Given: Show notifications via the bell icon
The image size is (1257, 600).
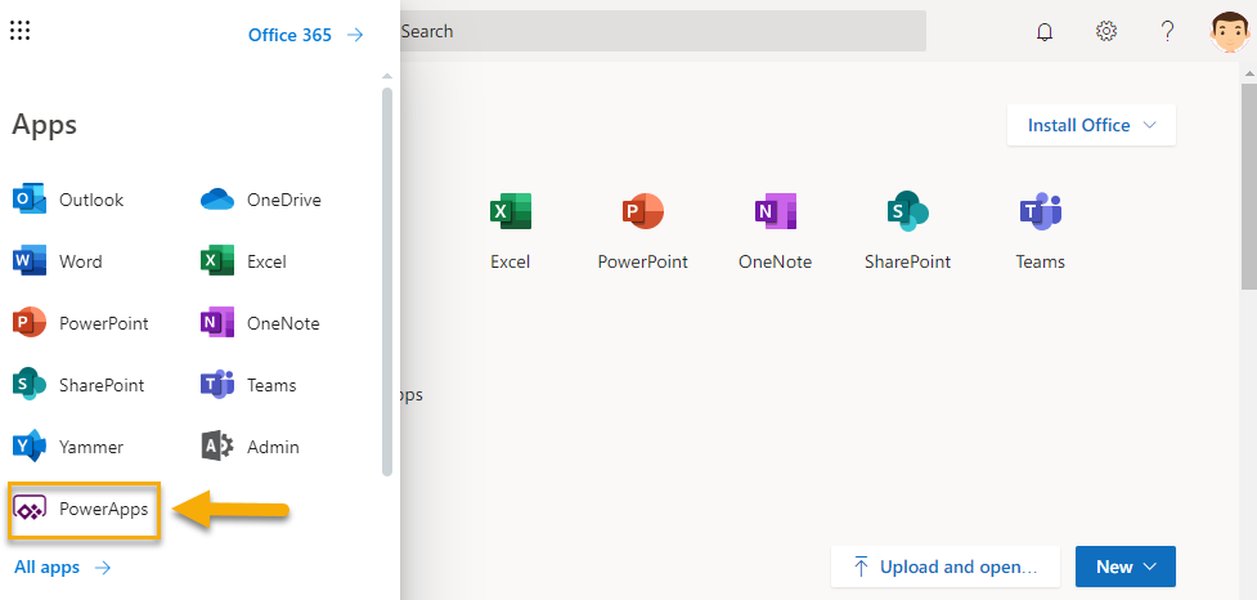Looking at the screenshot, I should tap(1044, 31).
